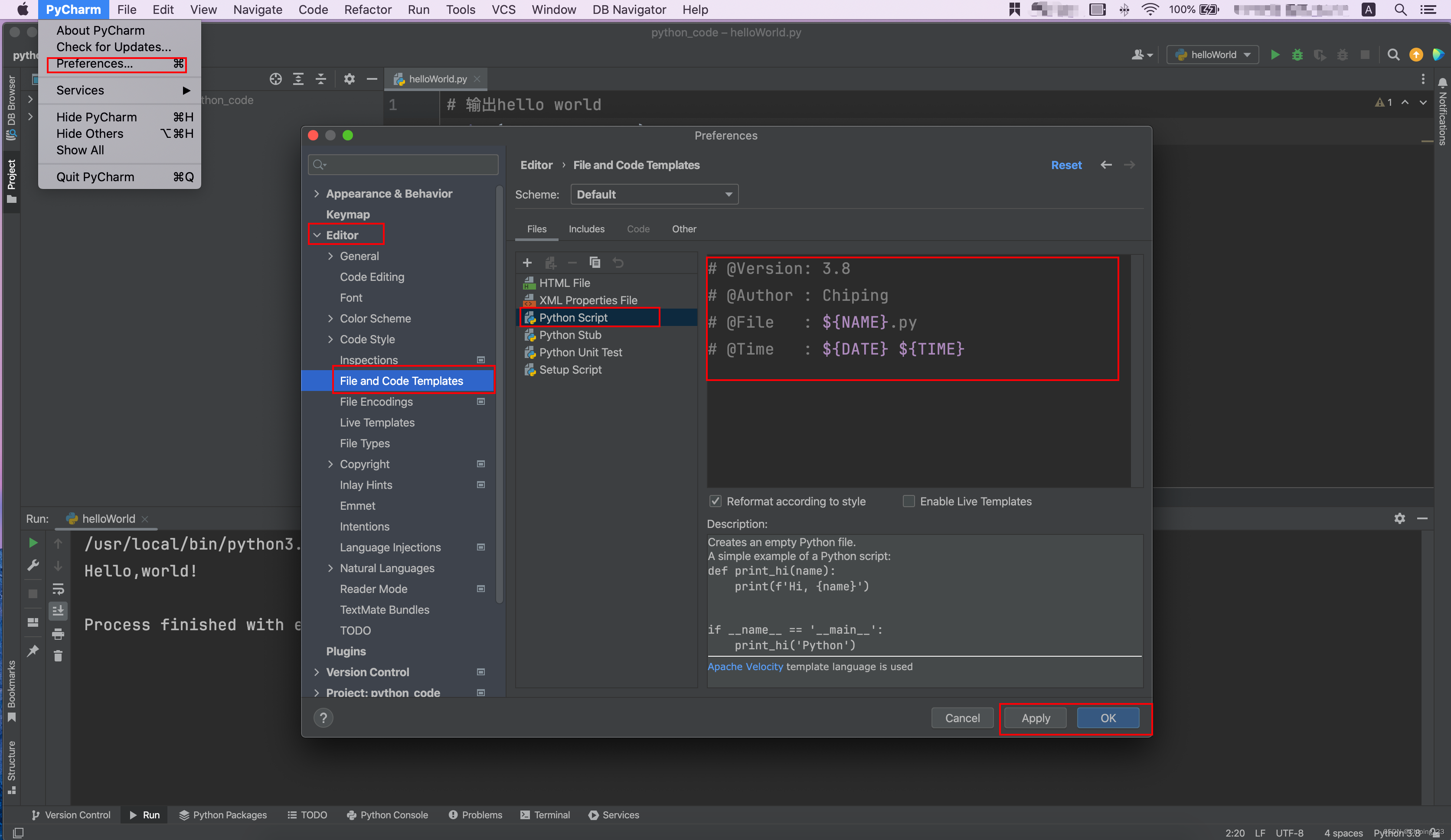Open the Python Console tool window
The width and height of the screenshot is (1451, 840).
coord(388,815)
